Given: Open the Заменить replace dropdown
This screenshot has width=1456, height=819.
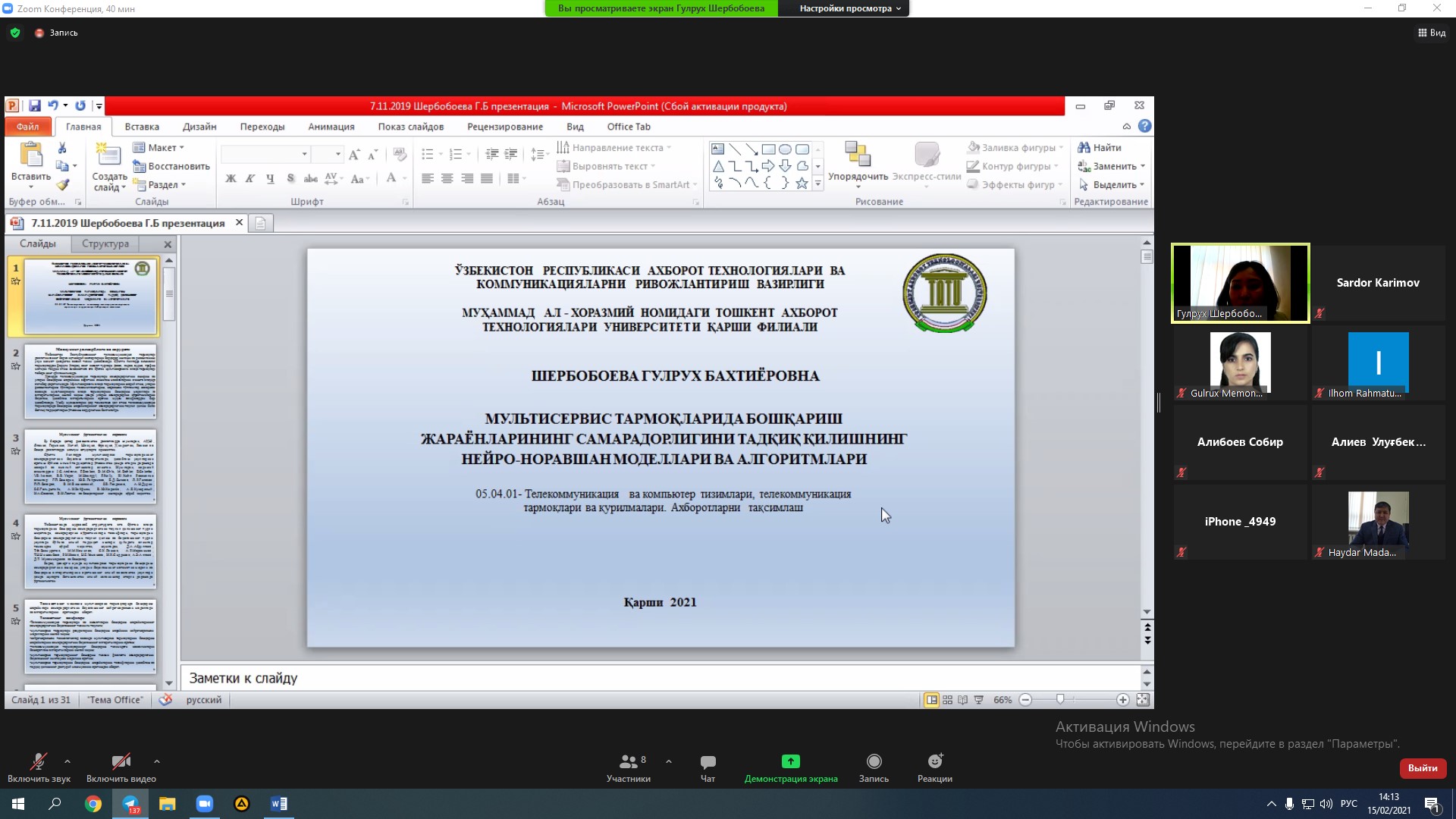Looking at the screenshot, I should click(1111, 166).
